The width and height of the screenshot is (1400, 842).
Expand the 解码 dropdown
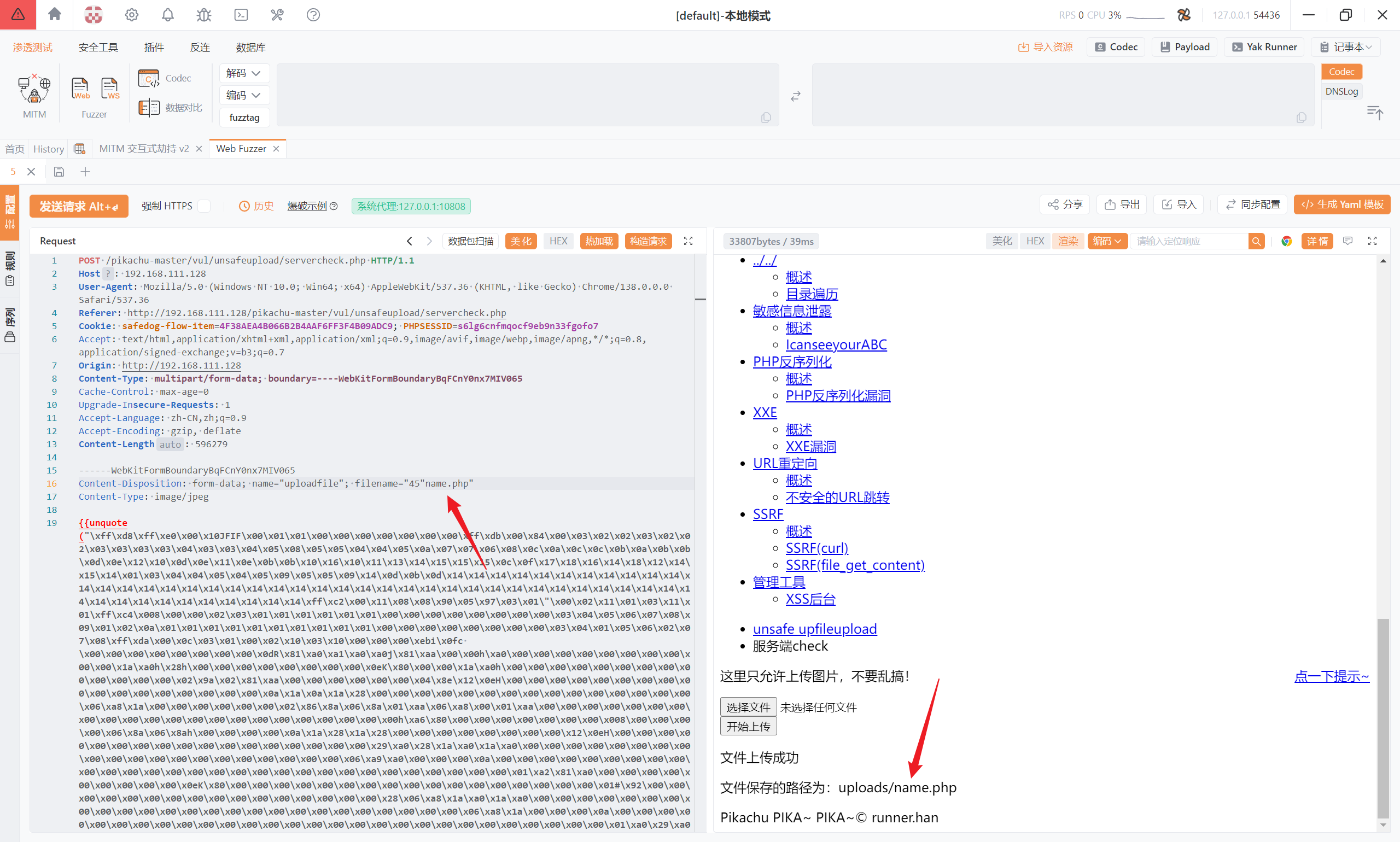[243, 73]
